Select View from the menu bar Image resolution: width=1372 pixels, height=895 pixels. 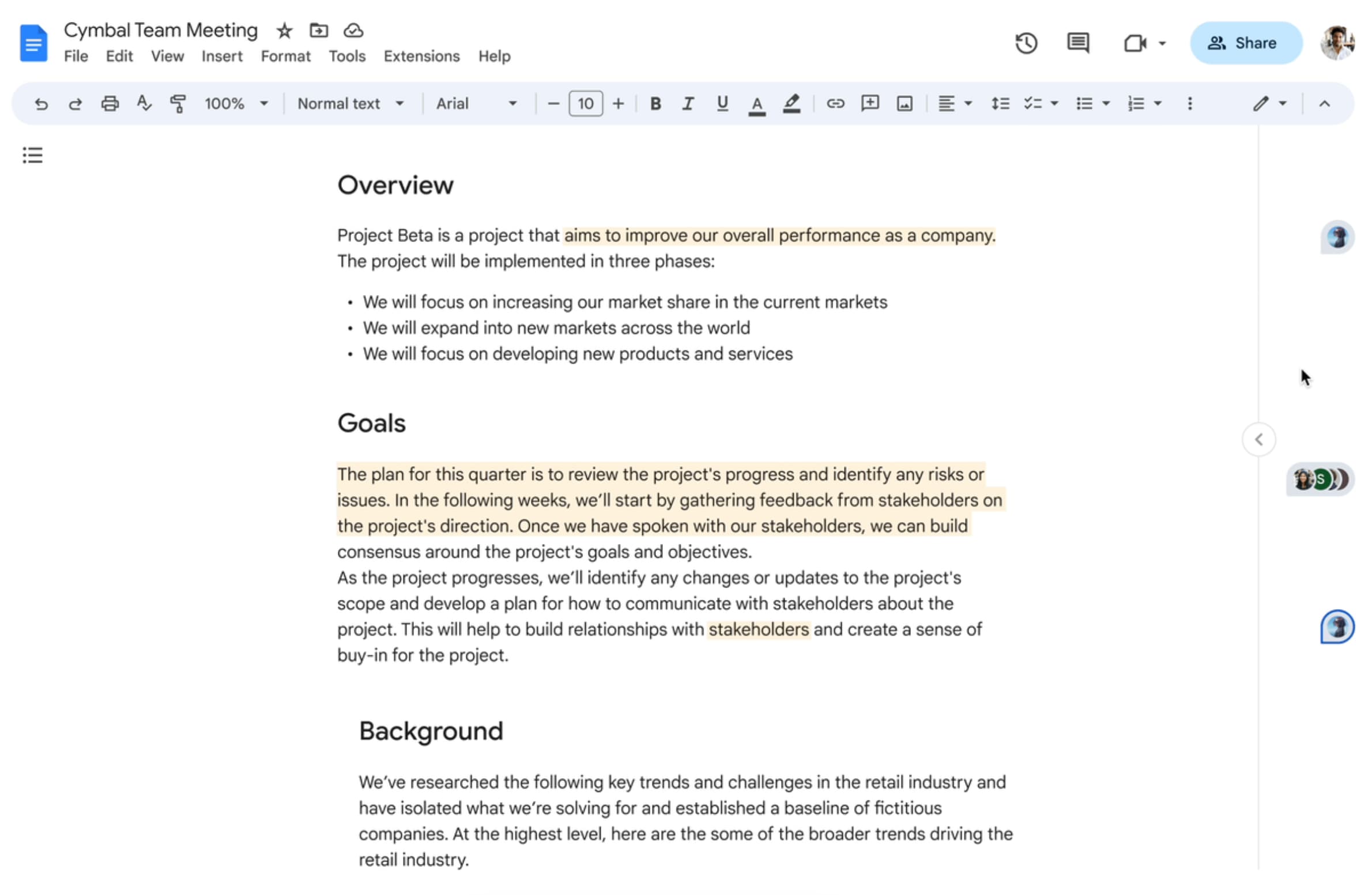pyautogui.click(x=165, y=56)
